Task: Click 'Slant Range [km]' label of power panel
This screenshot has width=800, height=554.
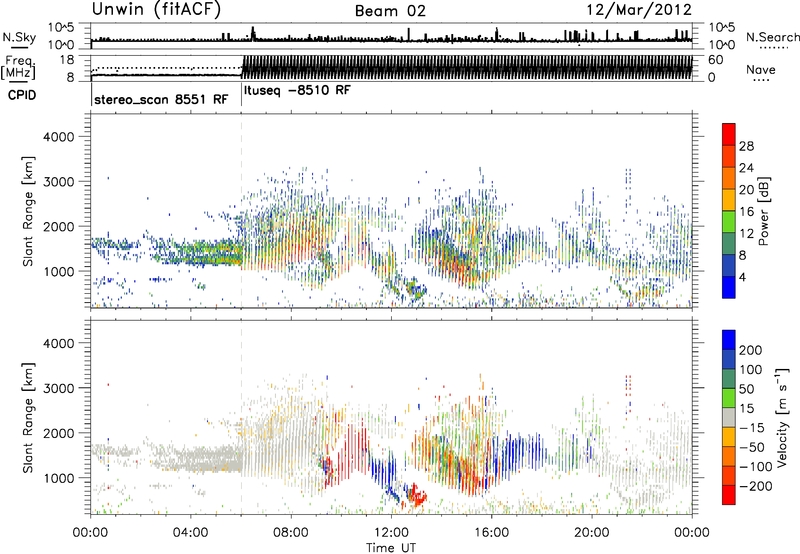Action: coord(28,211)
